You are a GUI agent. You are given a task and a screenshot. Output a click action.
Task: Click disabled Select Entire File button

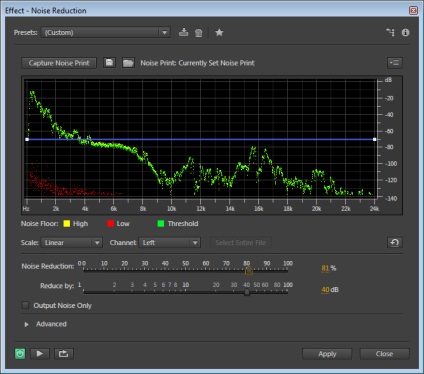[241, 243]
